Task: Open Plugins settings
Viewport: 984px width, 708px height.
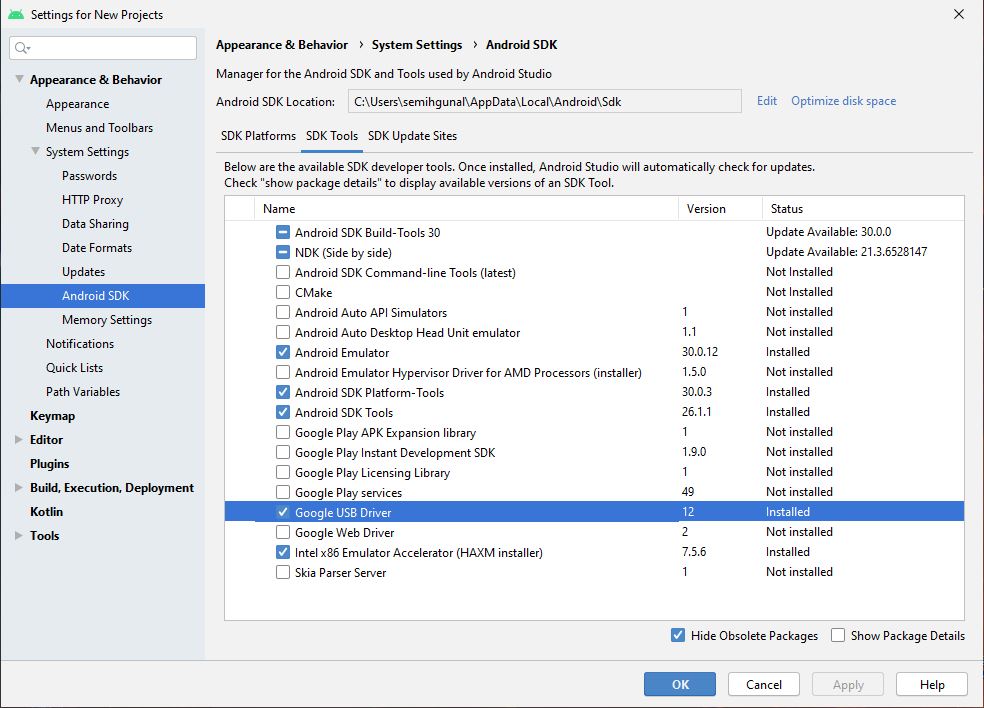Action: pyautogui.click(x=50, y=464)
